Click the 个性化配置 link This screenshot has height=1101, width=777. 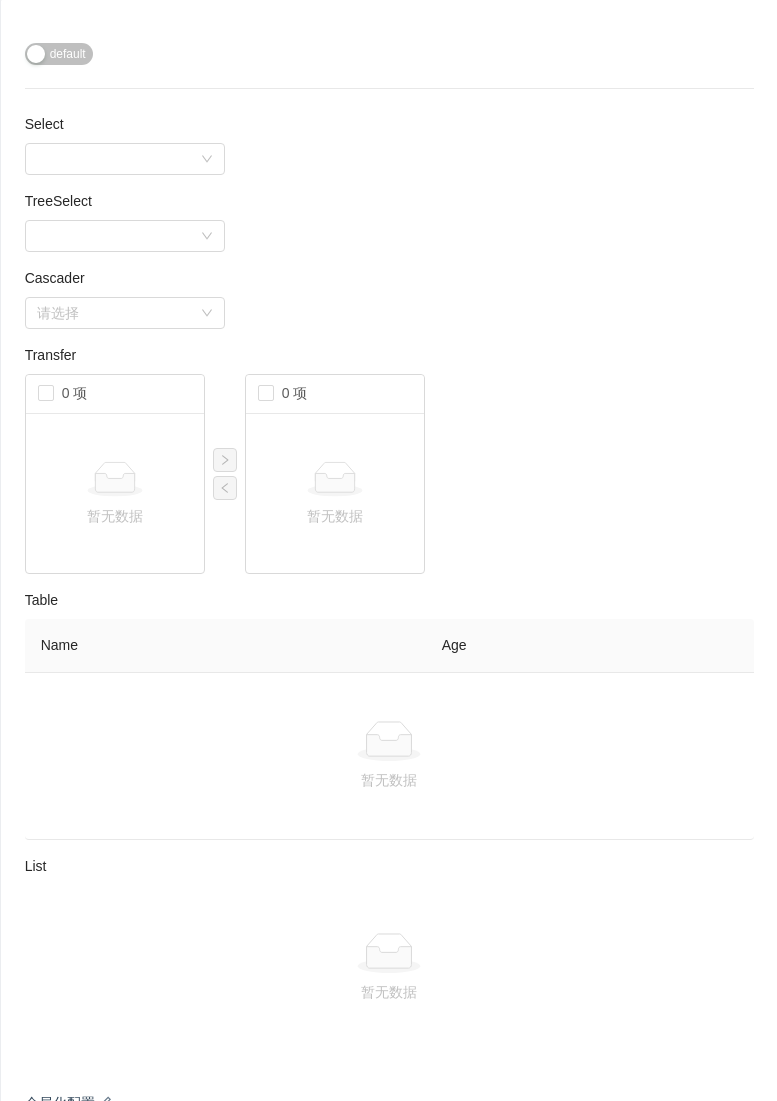62,1097
